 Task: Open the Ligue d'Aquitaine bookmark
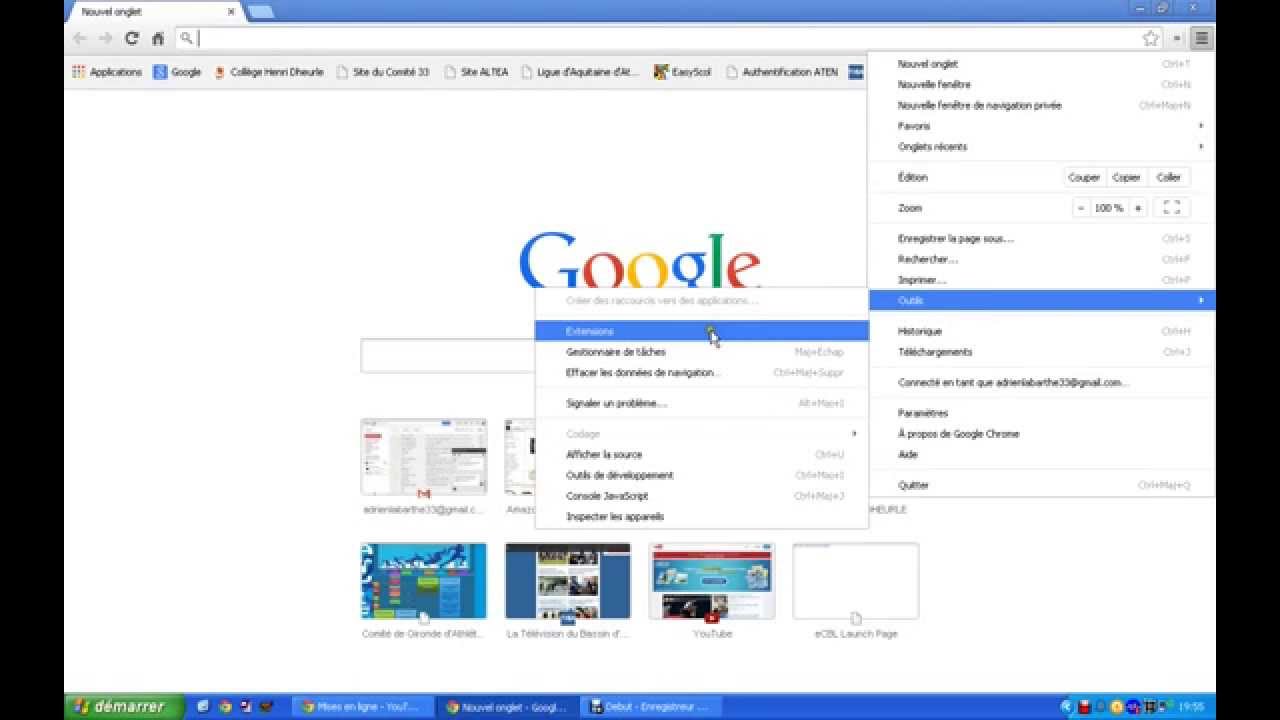[x=580, y=72]
